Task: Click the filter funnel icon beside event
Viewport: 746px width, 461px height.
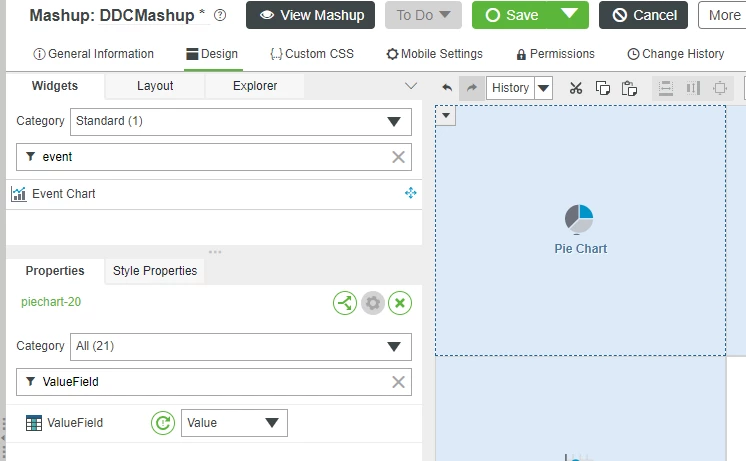Action: click(x=30, y=157)
